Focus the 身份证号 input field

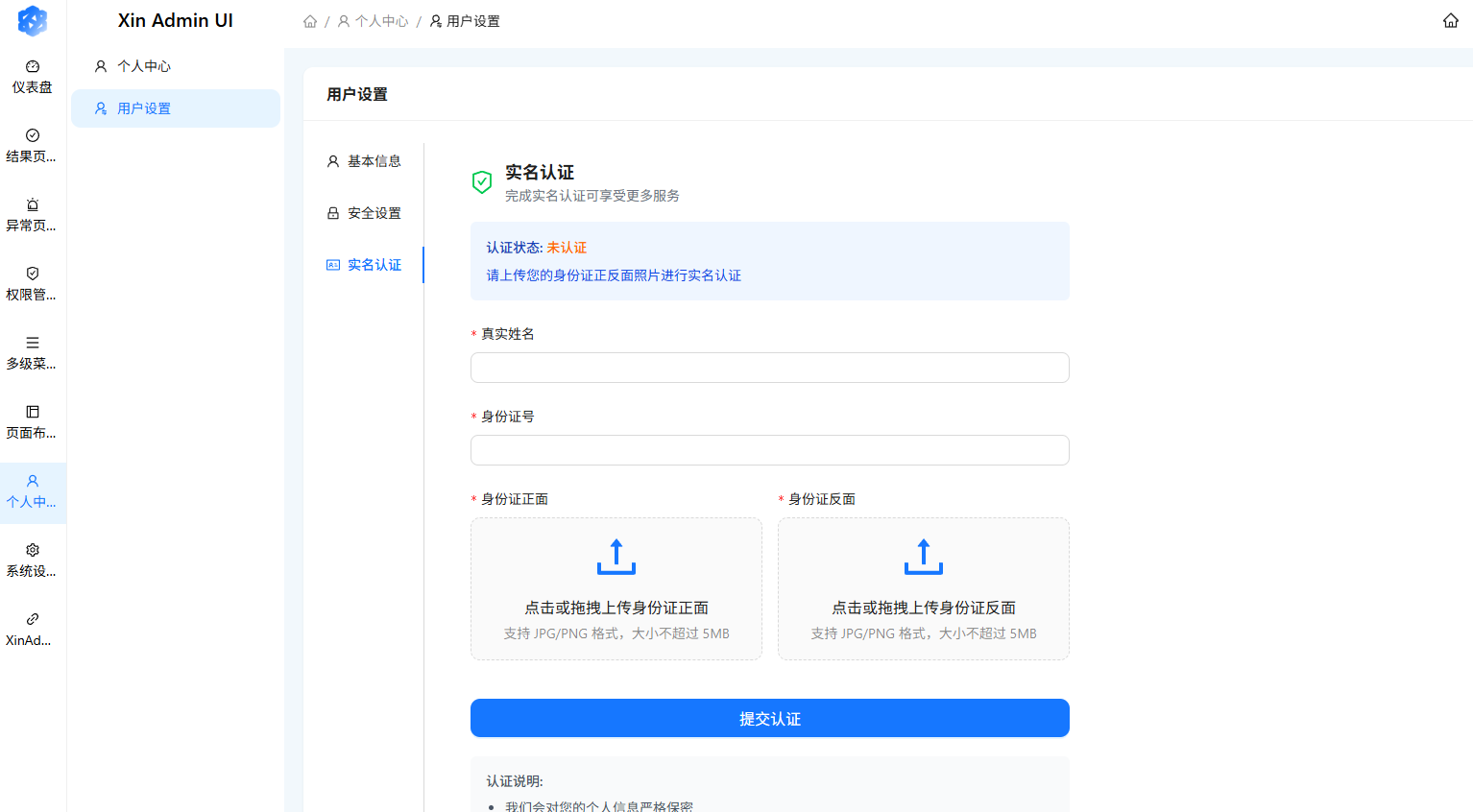[x=769, y=450]
